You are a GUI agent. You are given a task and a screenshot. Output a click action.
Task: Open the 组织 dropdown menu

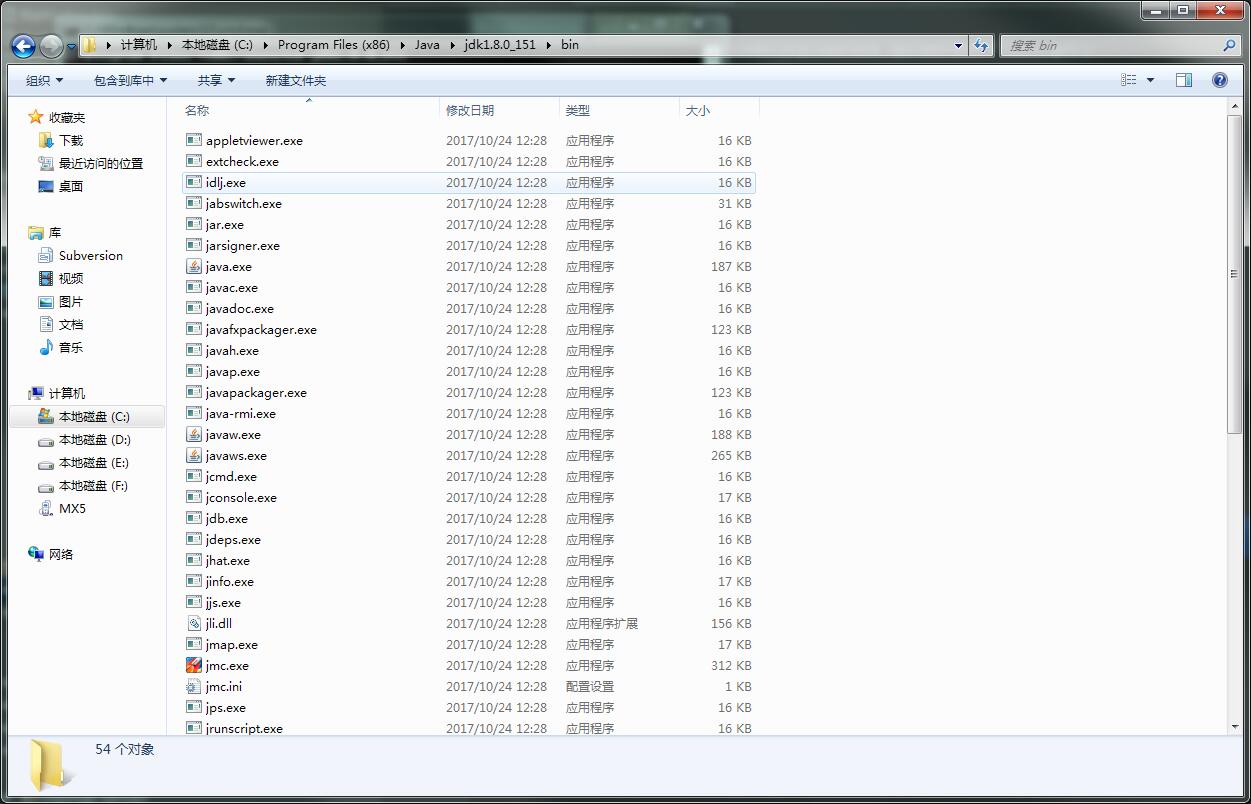coord(44,80)
